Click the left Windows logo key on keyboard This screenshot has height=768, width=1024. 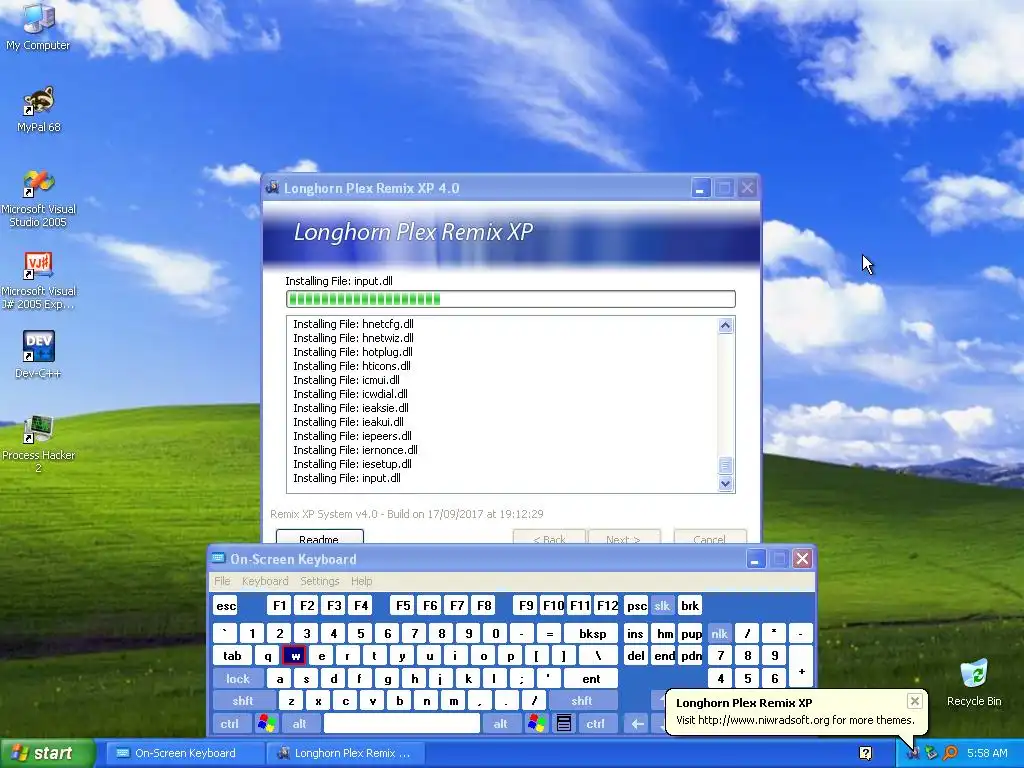tap(266, 724)
